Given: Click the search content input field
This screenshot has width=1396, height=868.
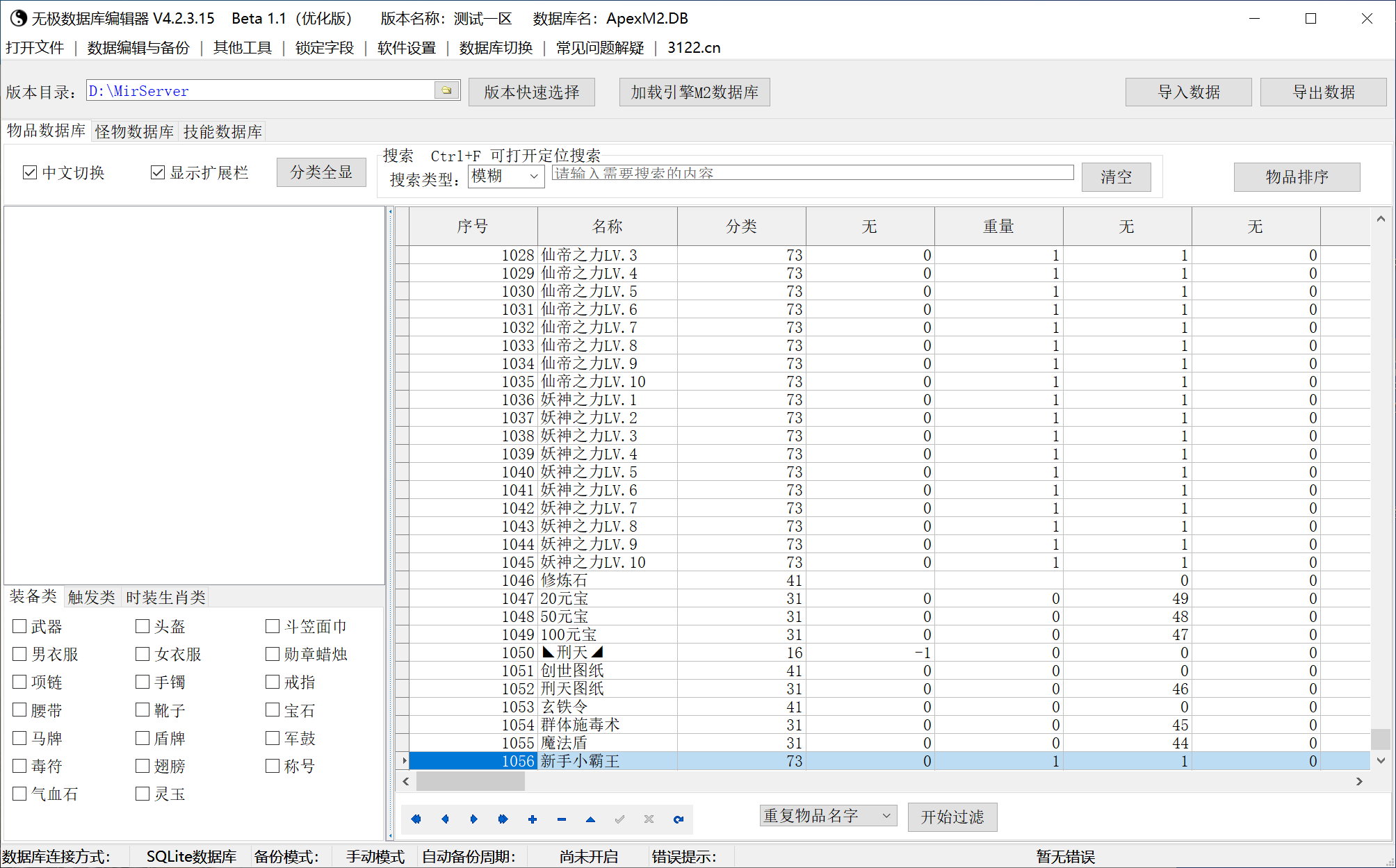Looking at the screenshot, I should (813, 172).
